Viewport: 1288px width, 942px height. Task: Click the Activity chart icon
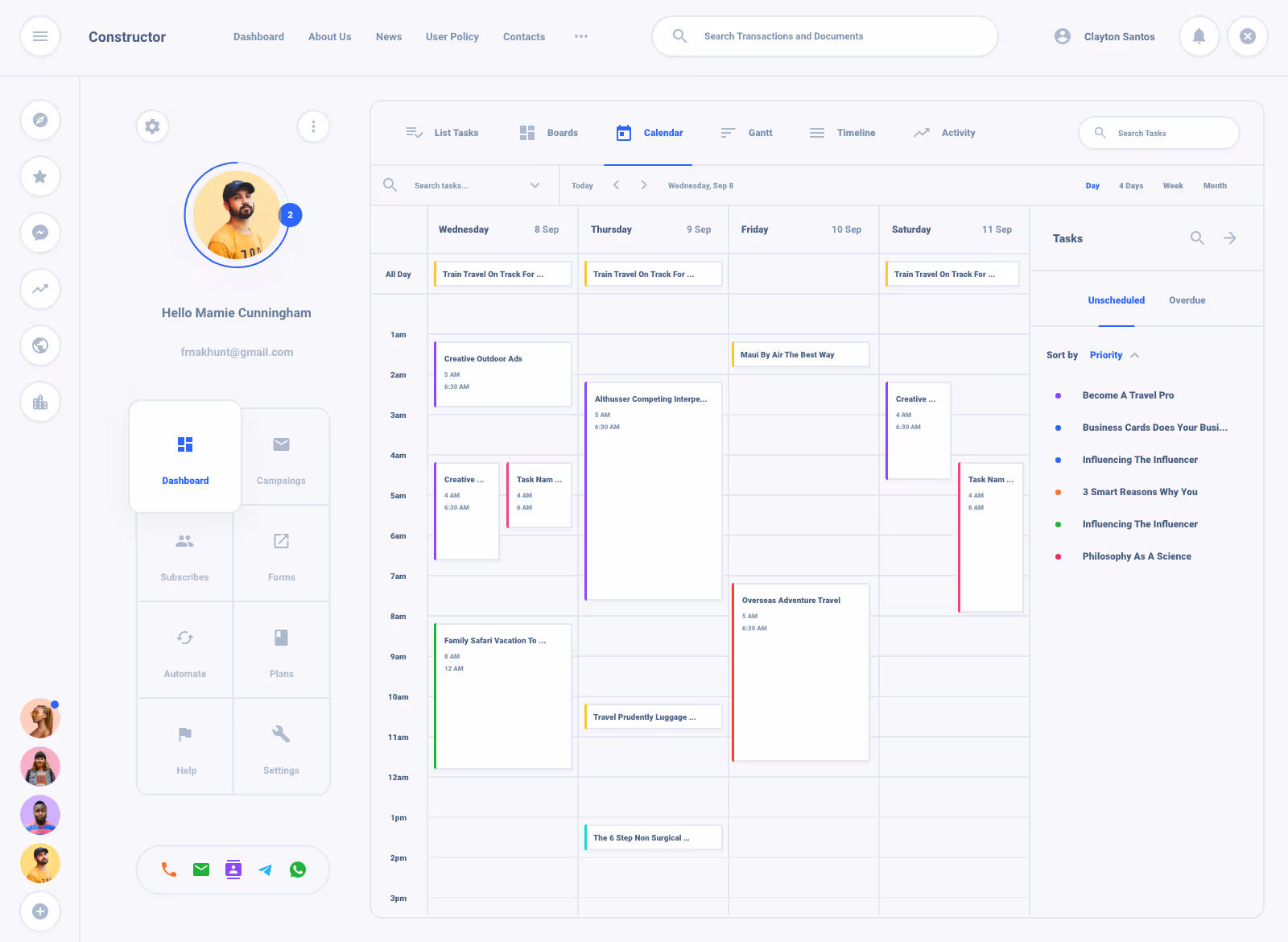(922, 132)
